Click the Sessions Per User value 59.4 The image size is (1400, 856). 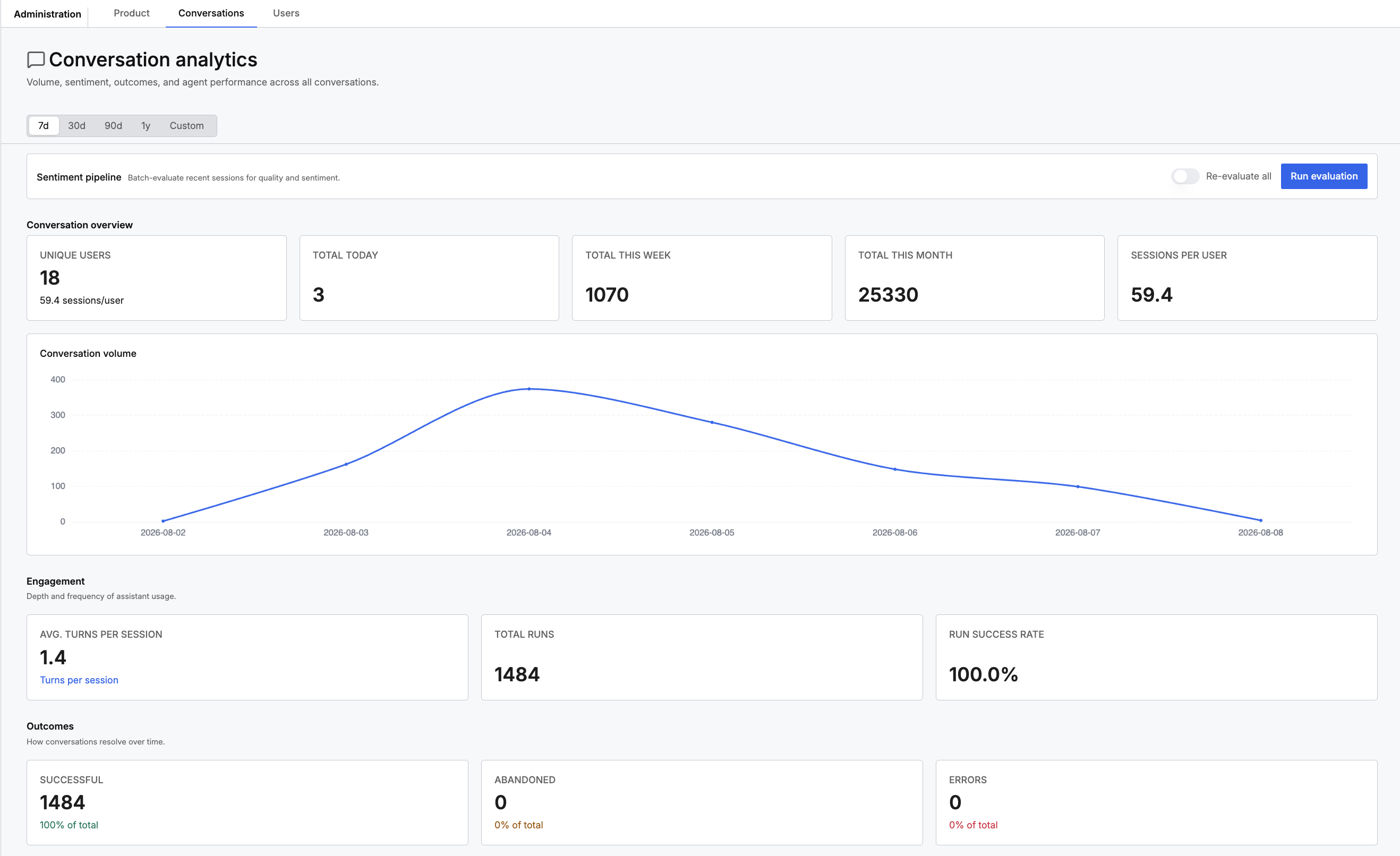(1151, 294)
